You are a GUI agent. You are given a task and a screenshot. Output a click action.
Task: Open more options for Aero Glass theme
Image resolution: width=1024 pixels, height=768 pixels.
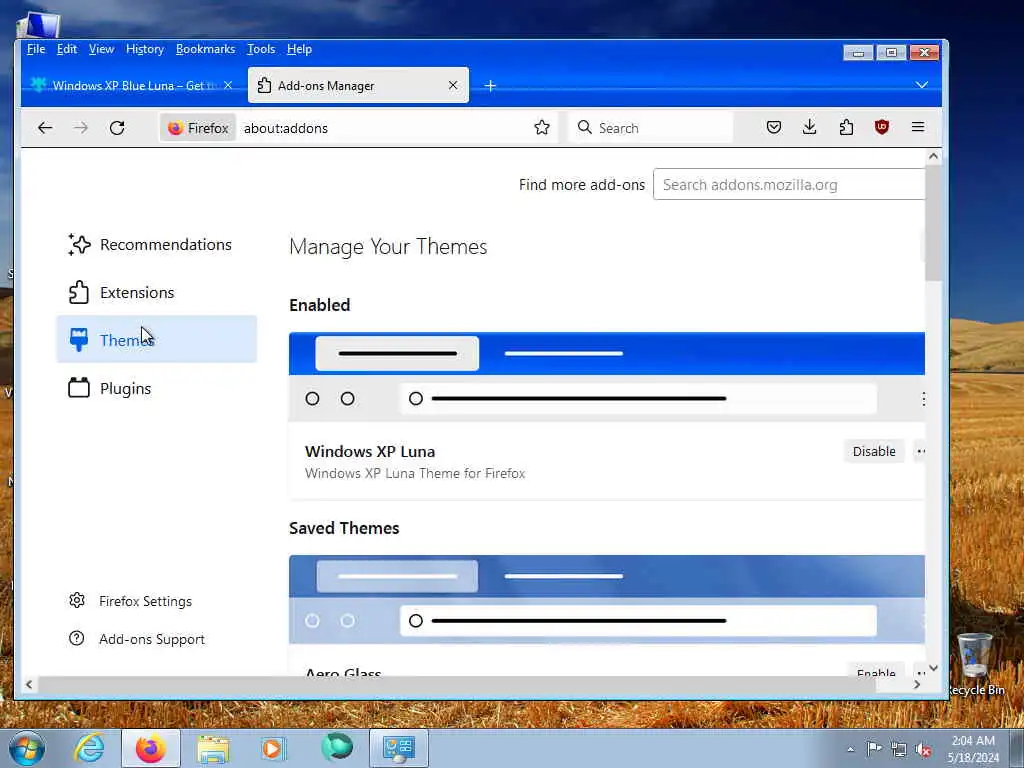(x=920, y=670)
